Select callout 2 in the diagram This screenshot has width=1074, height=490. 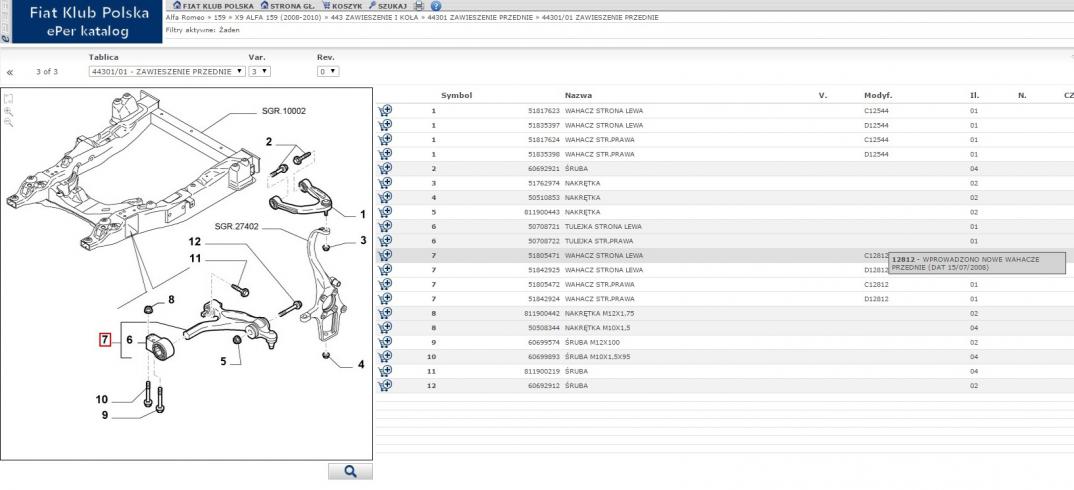point(269,142)
